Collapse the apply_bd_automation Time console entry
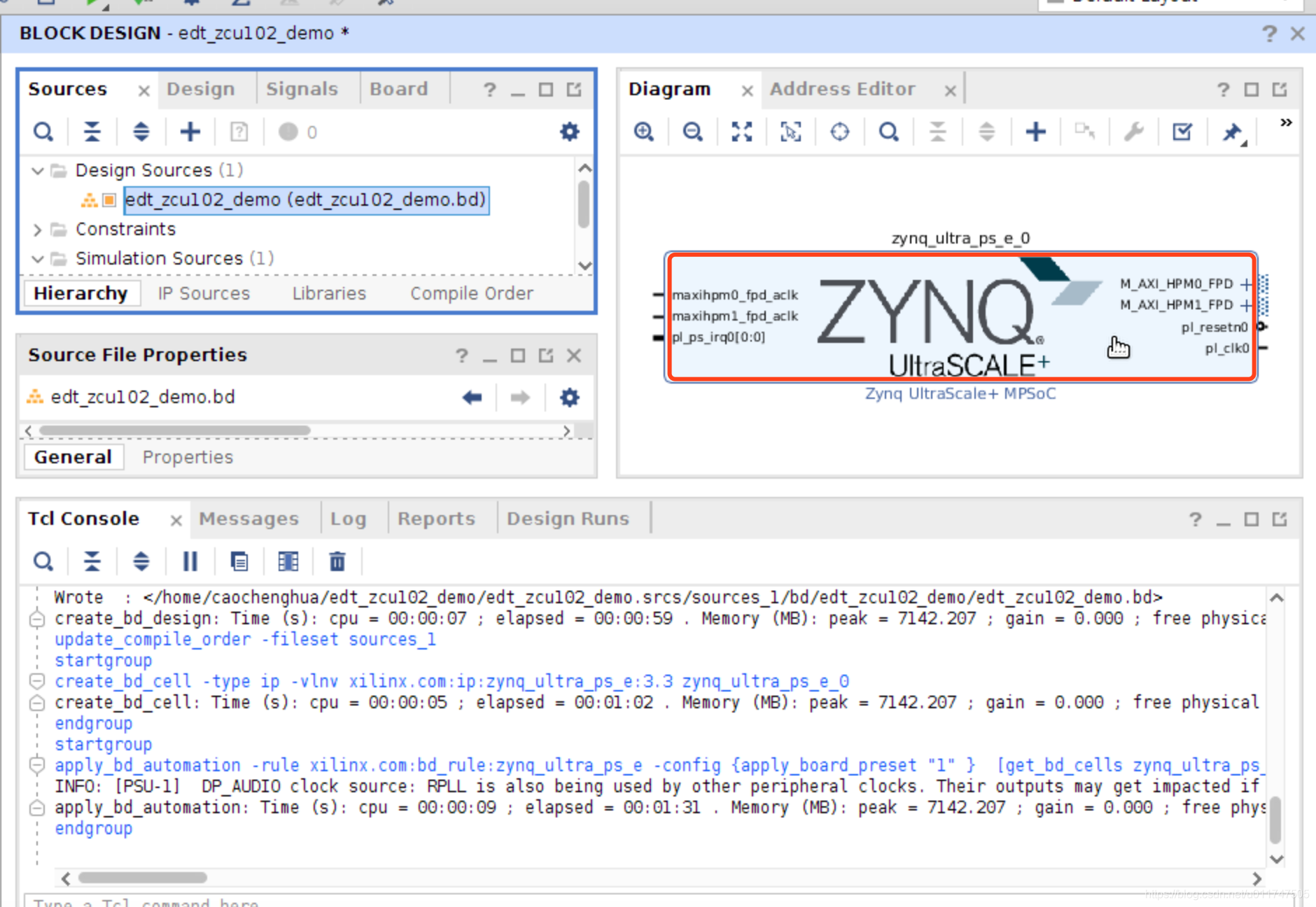Screen dimensions: 1316x907 click(37, 808)
